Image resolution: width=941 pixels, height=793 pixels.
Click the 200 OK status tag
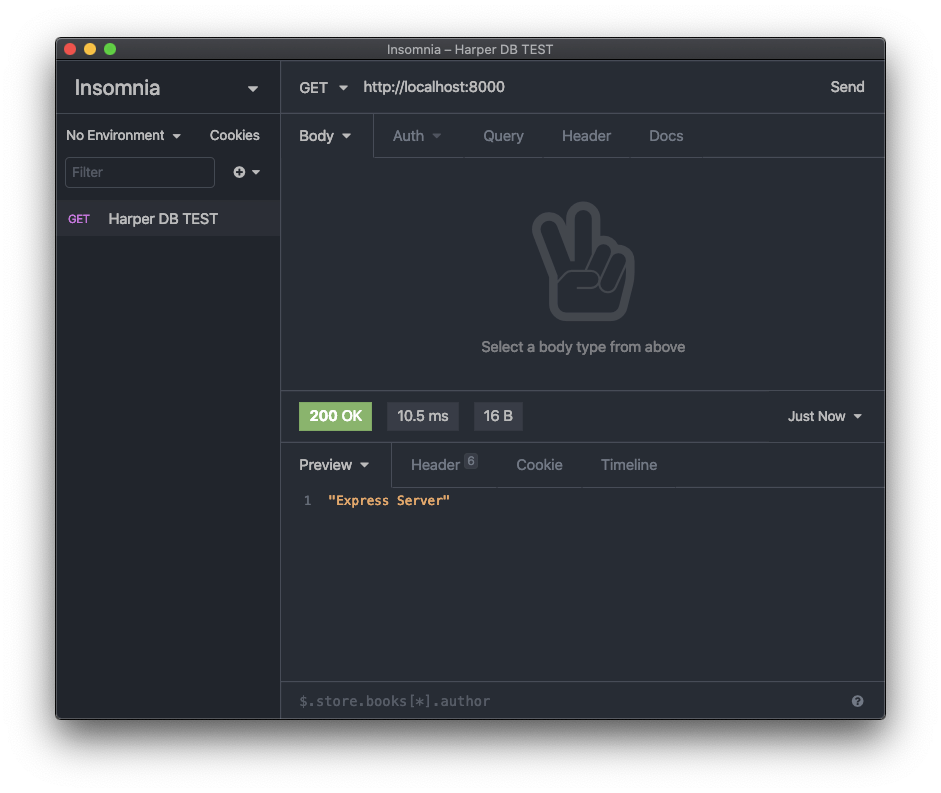tap(335, 416)
